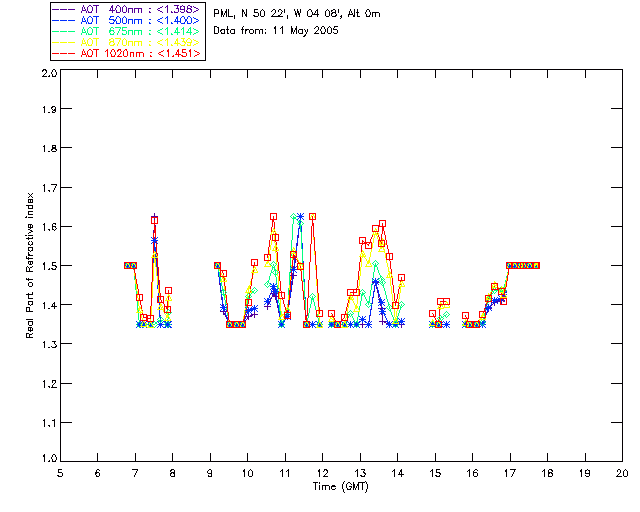Click the 1.0 y-axis tick label

coord(49,458)
